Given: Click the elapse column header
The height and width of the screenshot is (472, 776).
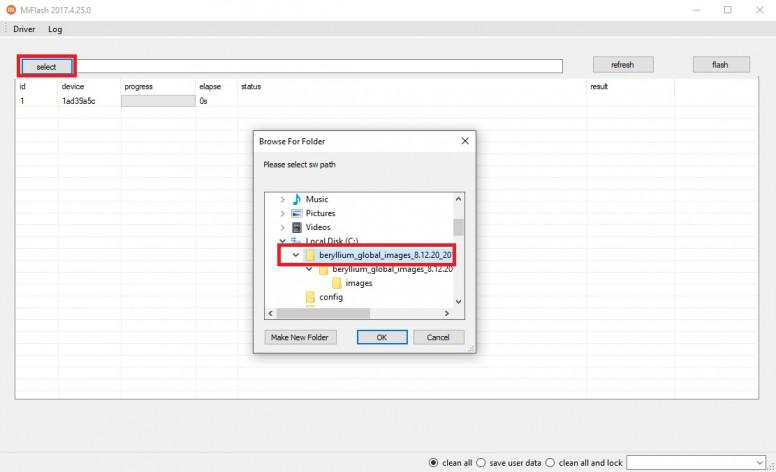Looking at the screenshot, I should tap(210, 86).
